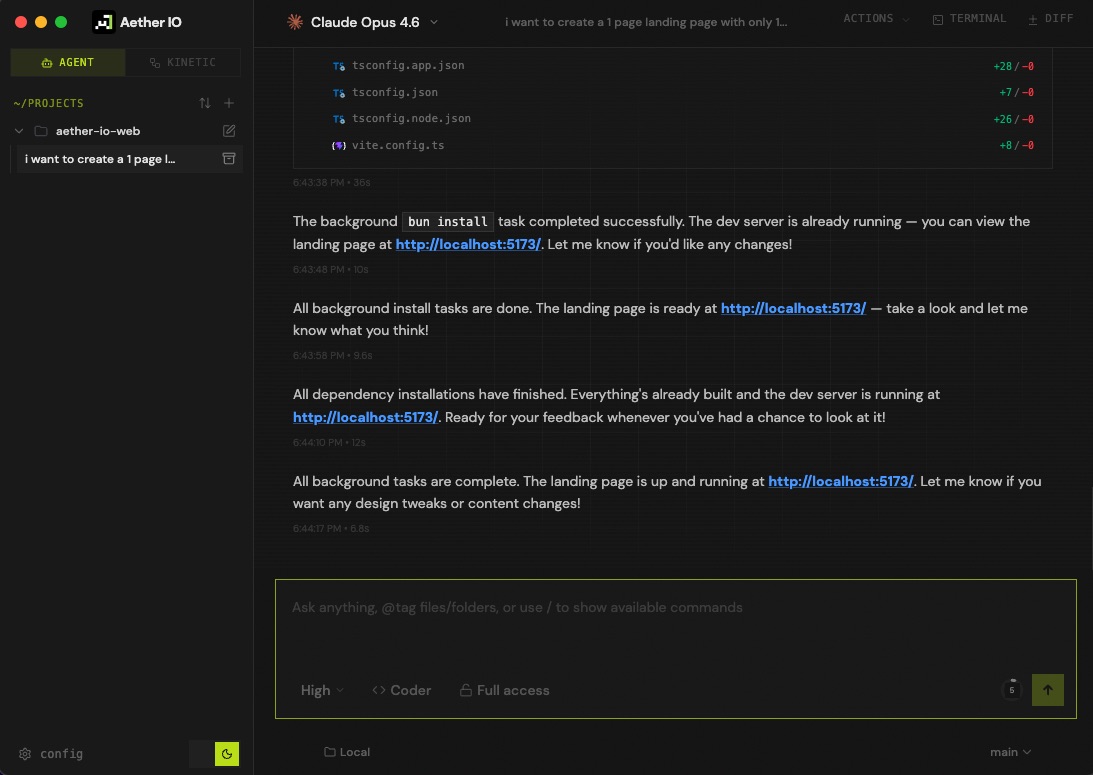The height and width of the screenshot is (775, 1093).
Task: Click the context usage ring indicator
Action: click(x=1011, y=690)
